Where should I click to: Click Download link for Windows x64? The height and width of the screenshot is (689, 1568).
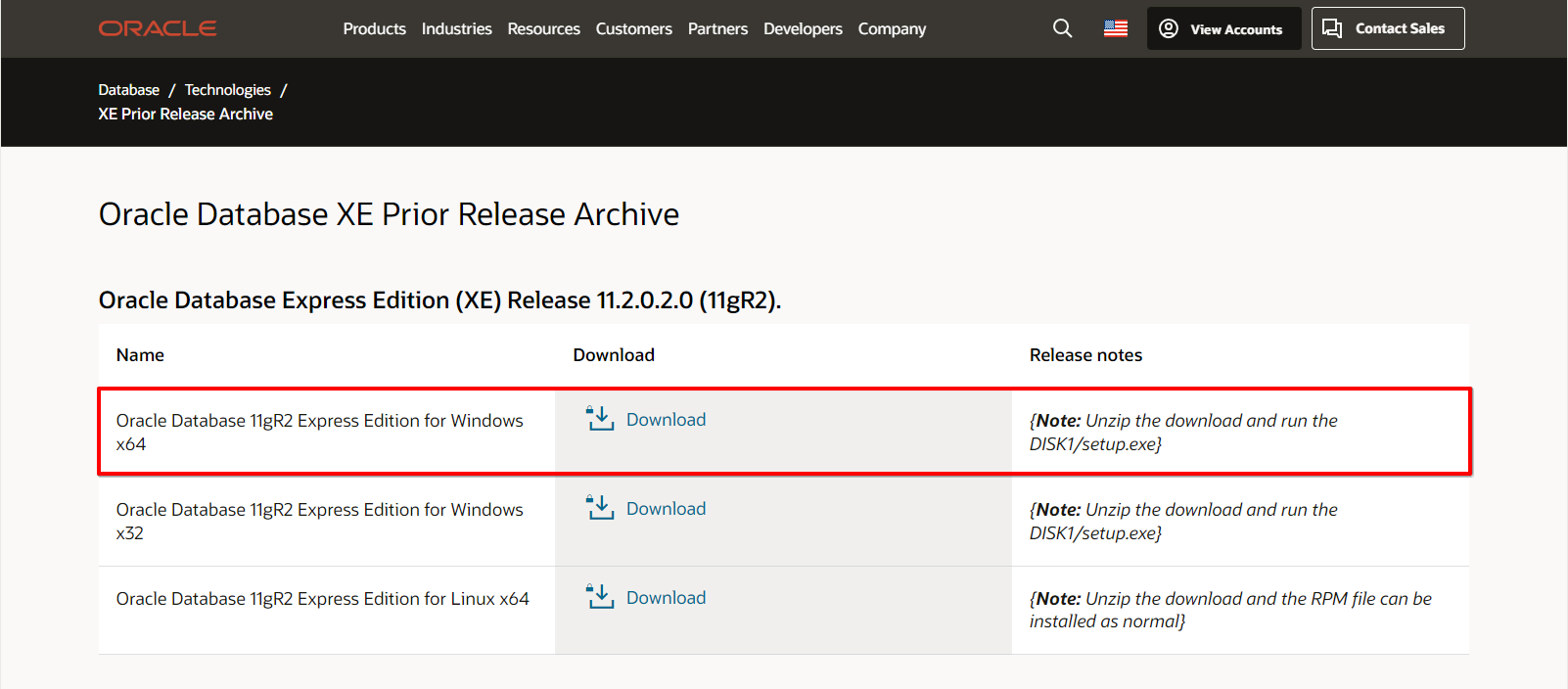[x=666, y=420]
